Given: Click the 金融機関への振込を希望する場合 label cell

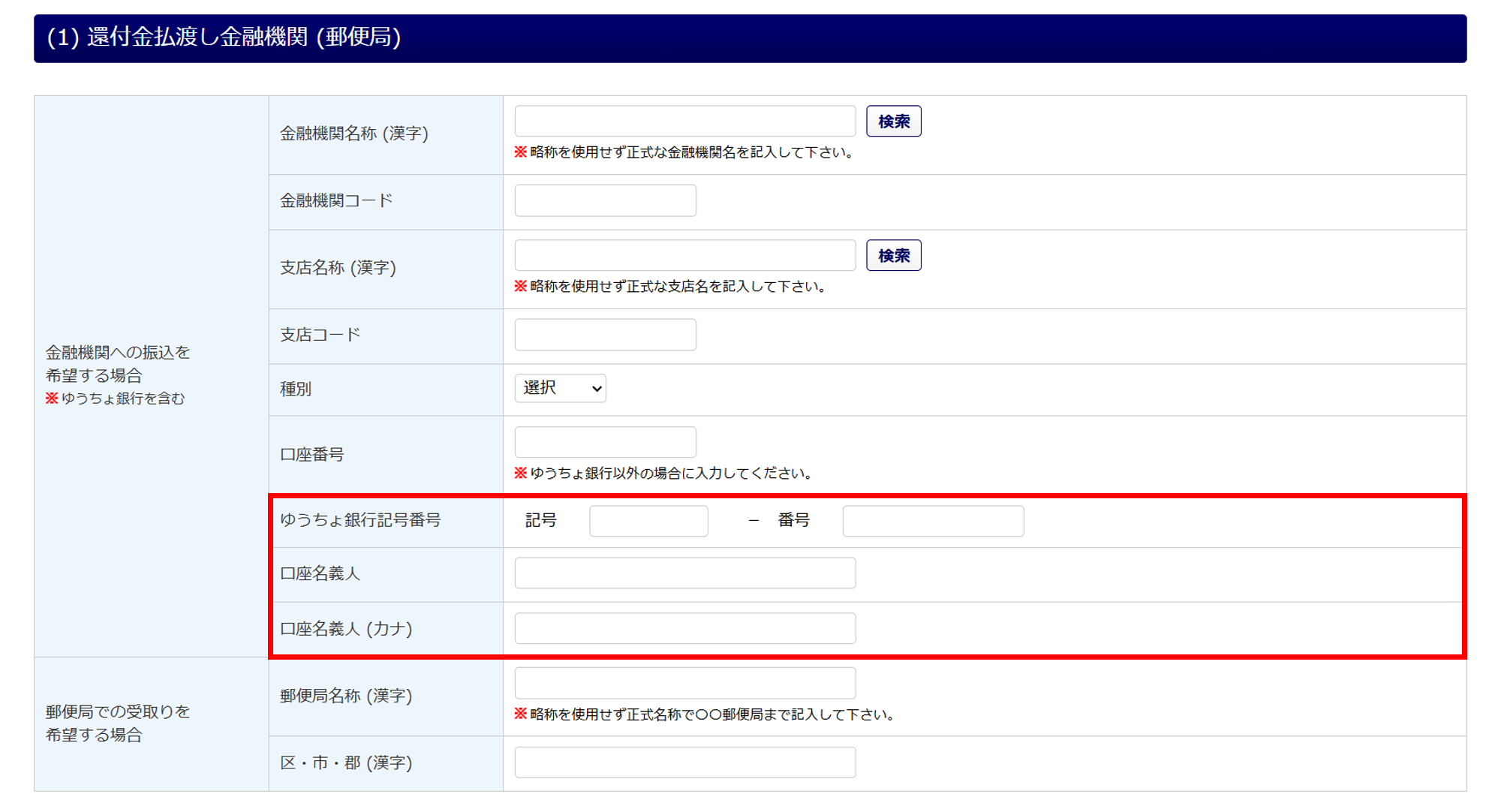Looking at the screenshot, I should point(118,364).
